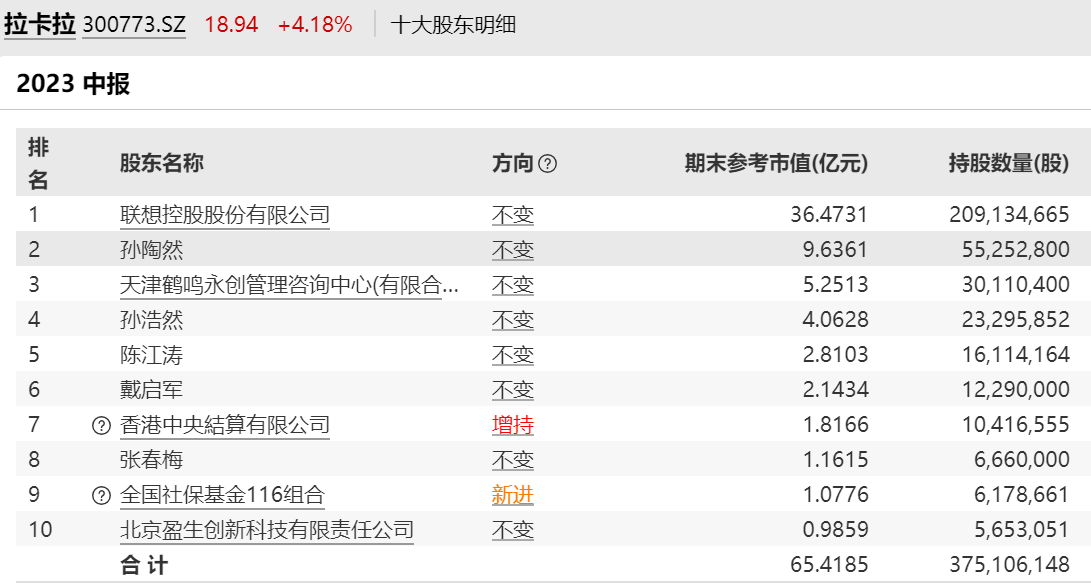Click 不变 in the 孙浩然 row

click(513, 320)
